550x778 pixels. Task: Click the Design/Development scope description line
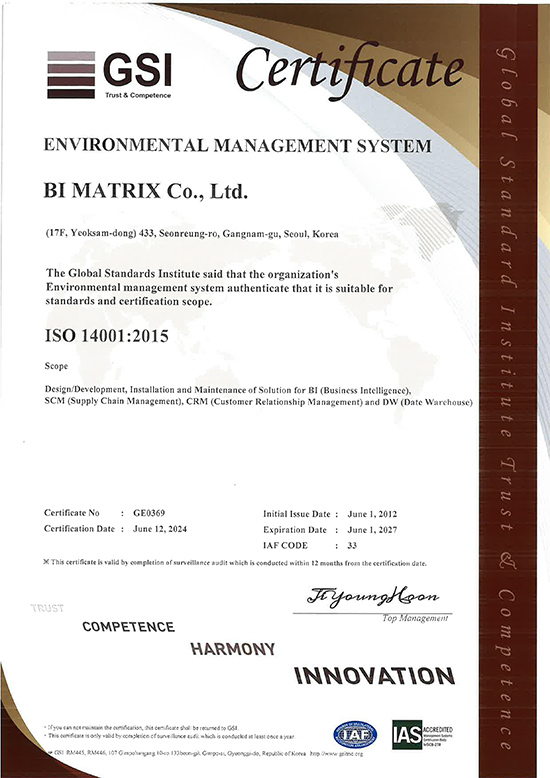point(228,390)
